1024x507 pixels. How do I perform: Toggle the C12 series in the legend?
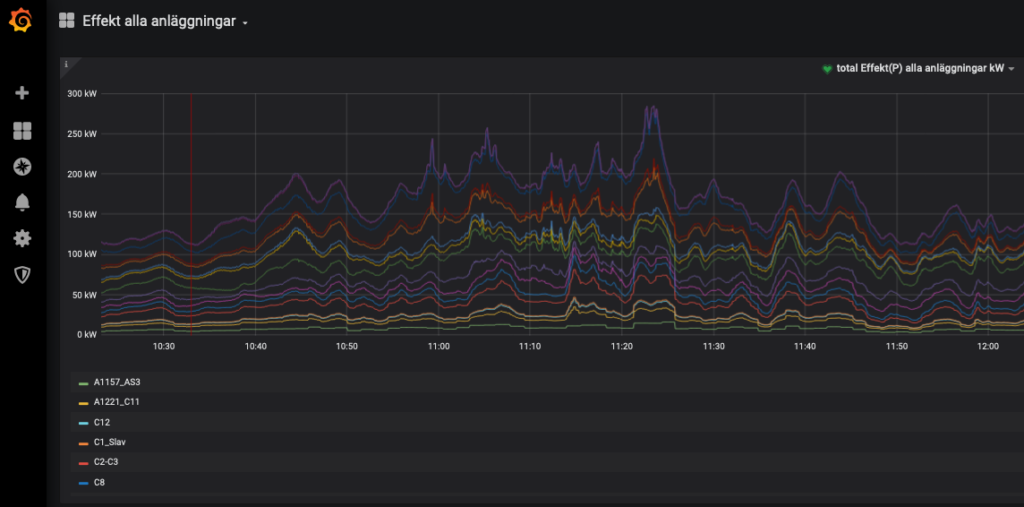click(x=101, y=422)
